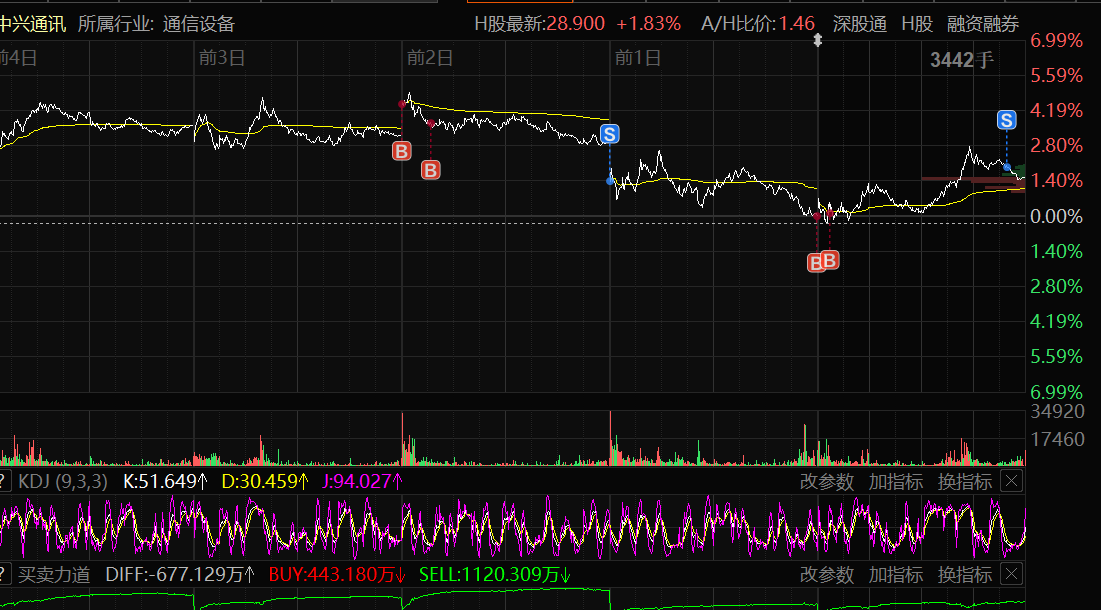
Task: Click 加指标 in the KDJ panel header
Action: [896, 482]
